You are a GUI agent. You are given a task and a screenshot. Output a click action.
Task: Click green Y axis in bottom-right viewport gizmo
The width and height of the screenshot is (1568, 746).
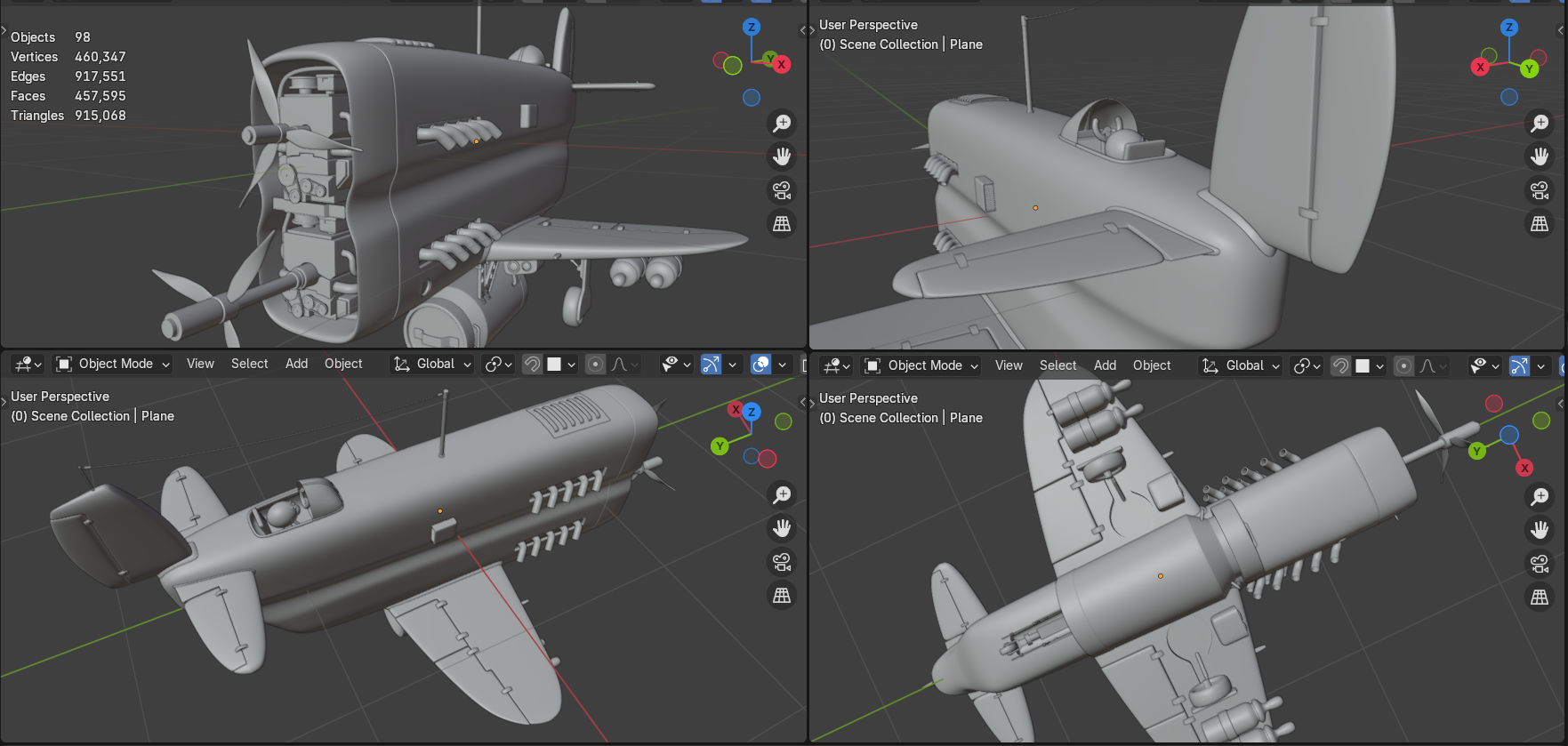(1477, 451)
